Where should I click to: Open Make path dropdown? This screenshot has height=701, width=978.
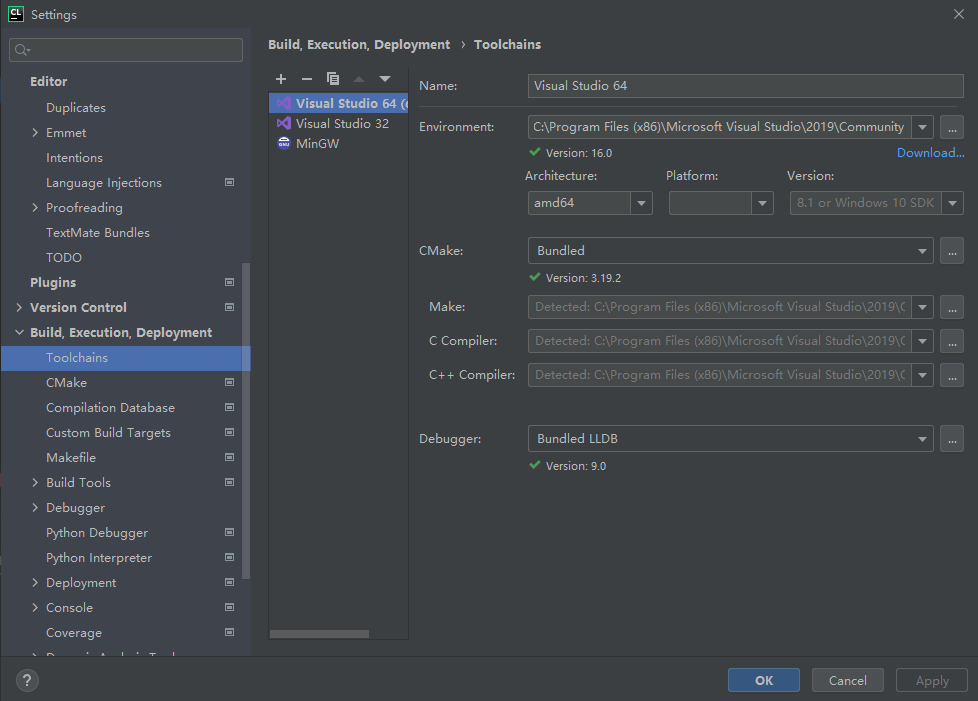(x=922, y=307)
